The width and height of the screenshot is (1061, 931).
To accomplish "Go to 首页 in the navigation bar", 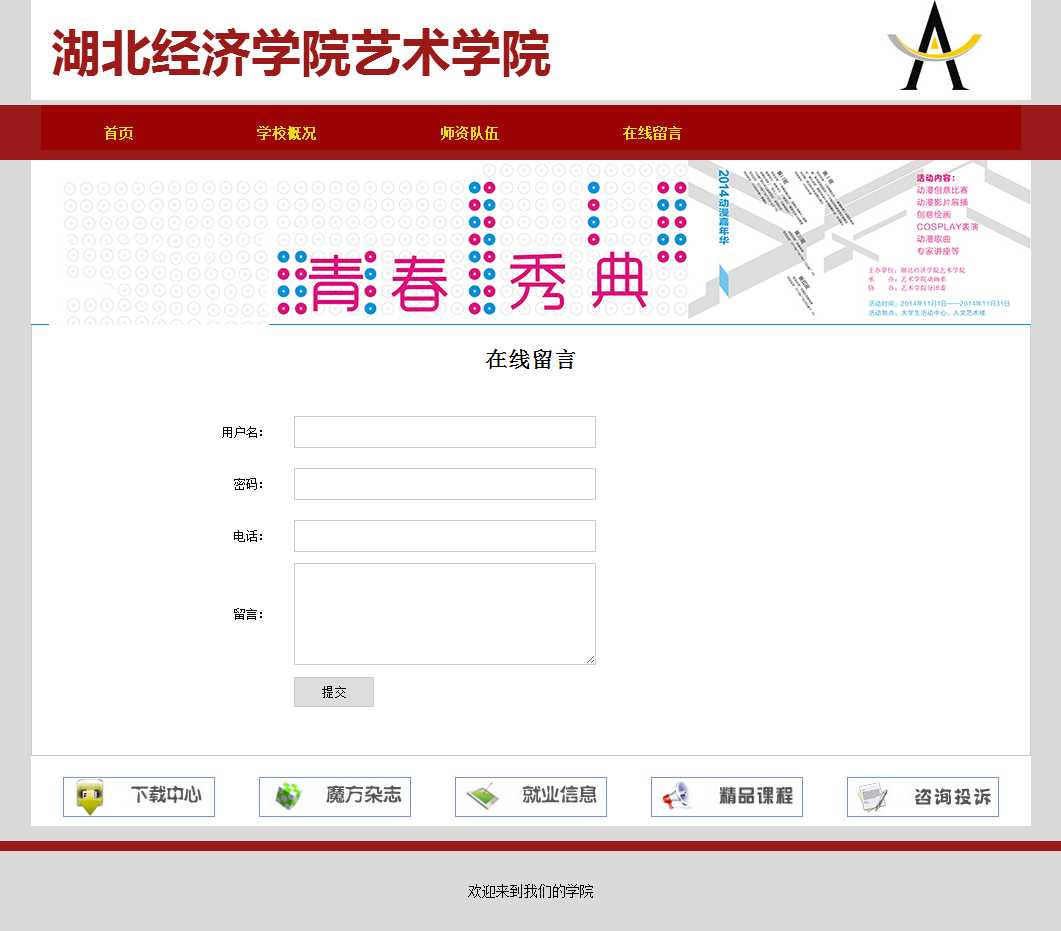I will [118, 133].
